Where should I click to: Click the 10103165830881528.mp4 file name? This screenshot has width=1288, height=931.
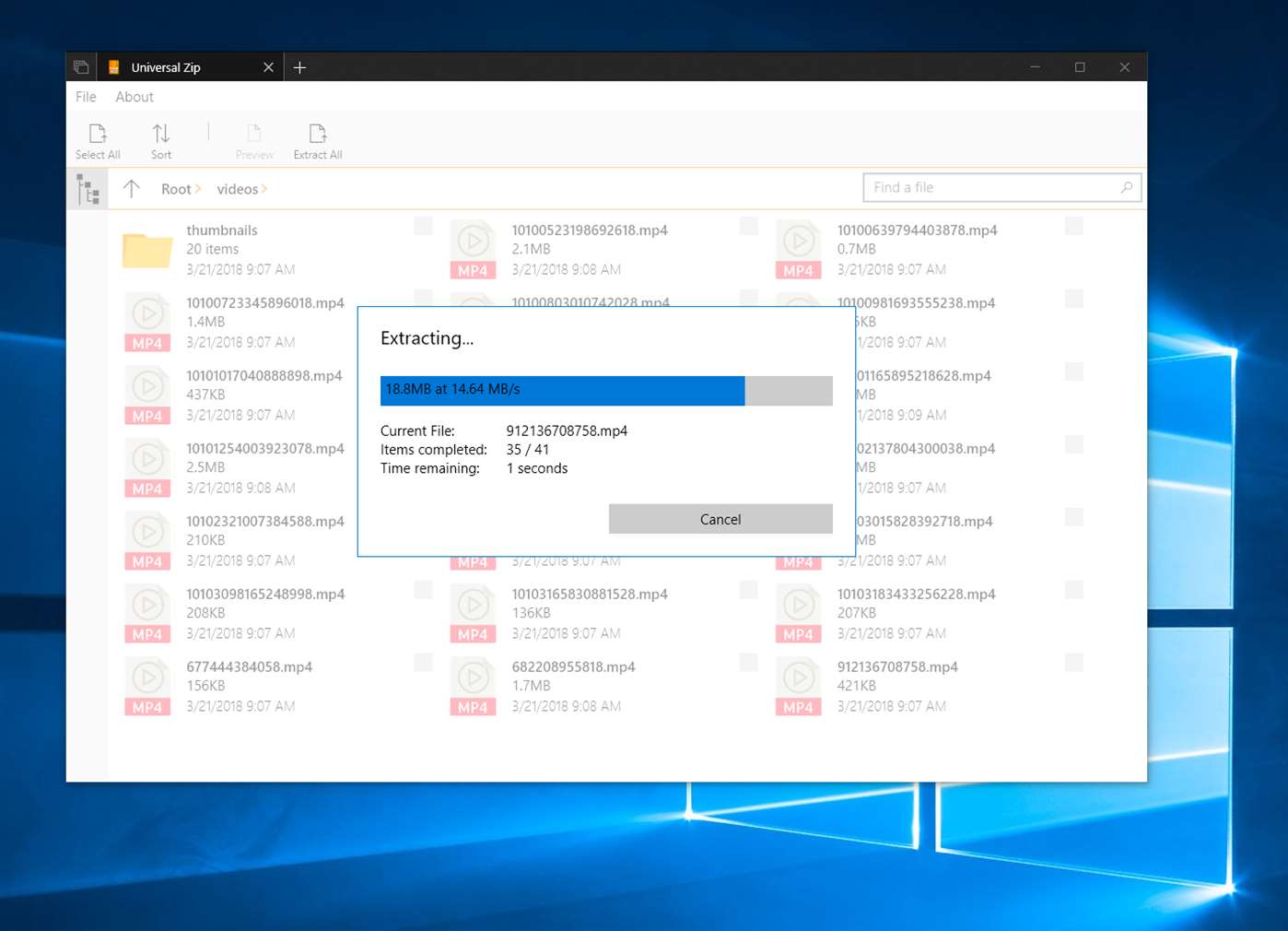click(590, 595)
